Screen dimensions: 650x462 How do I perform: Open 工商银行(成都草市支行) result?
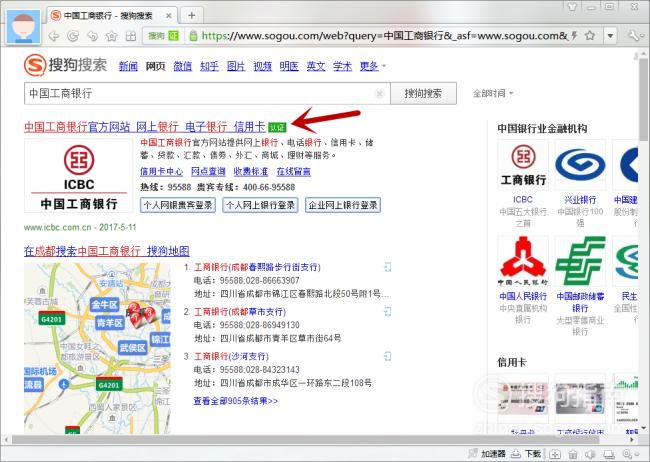click(240, 311)
